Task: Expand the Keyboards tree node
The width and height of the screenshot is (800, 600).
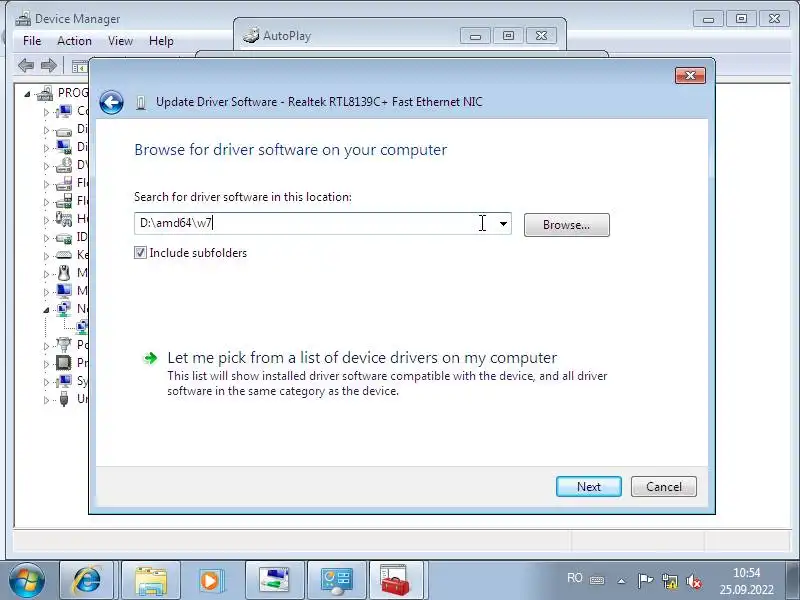Action: 46,255
